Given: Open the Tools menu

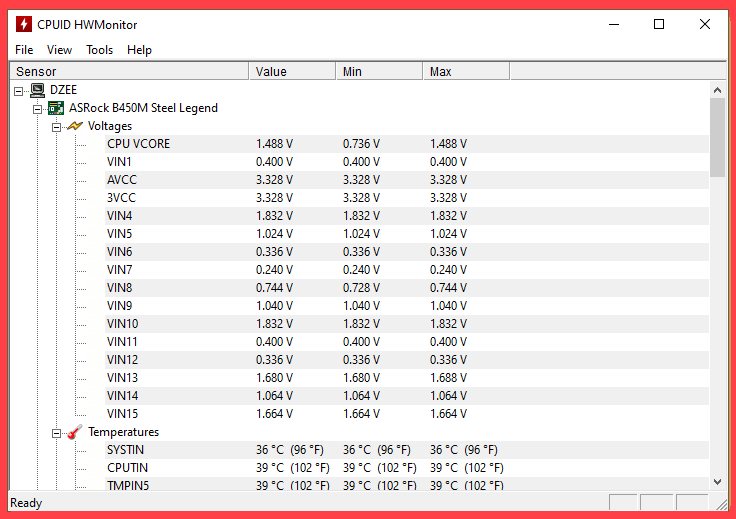Looking at the screenshot, I should coord(100,50).
